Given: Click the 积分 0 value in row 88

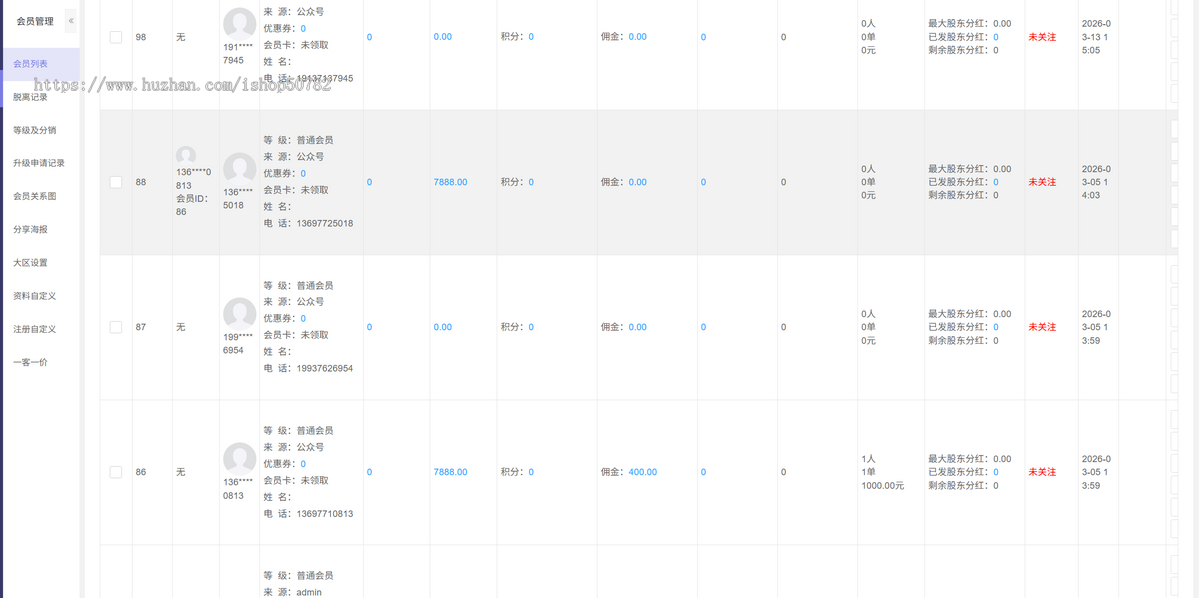Looking at the screenshot, I should pyautogui.click(x=531, y=182).
